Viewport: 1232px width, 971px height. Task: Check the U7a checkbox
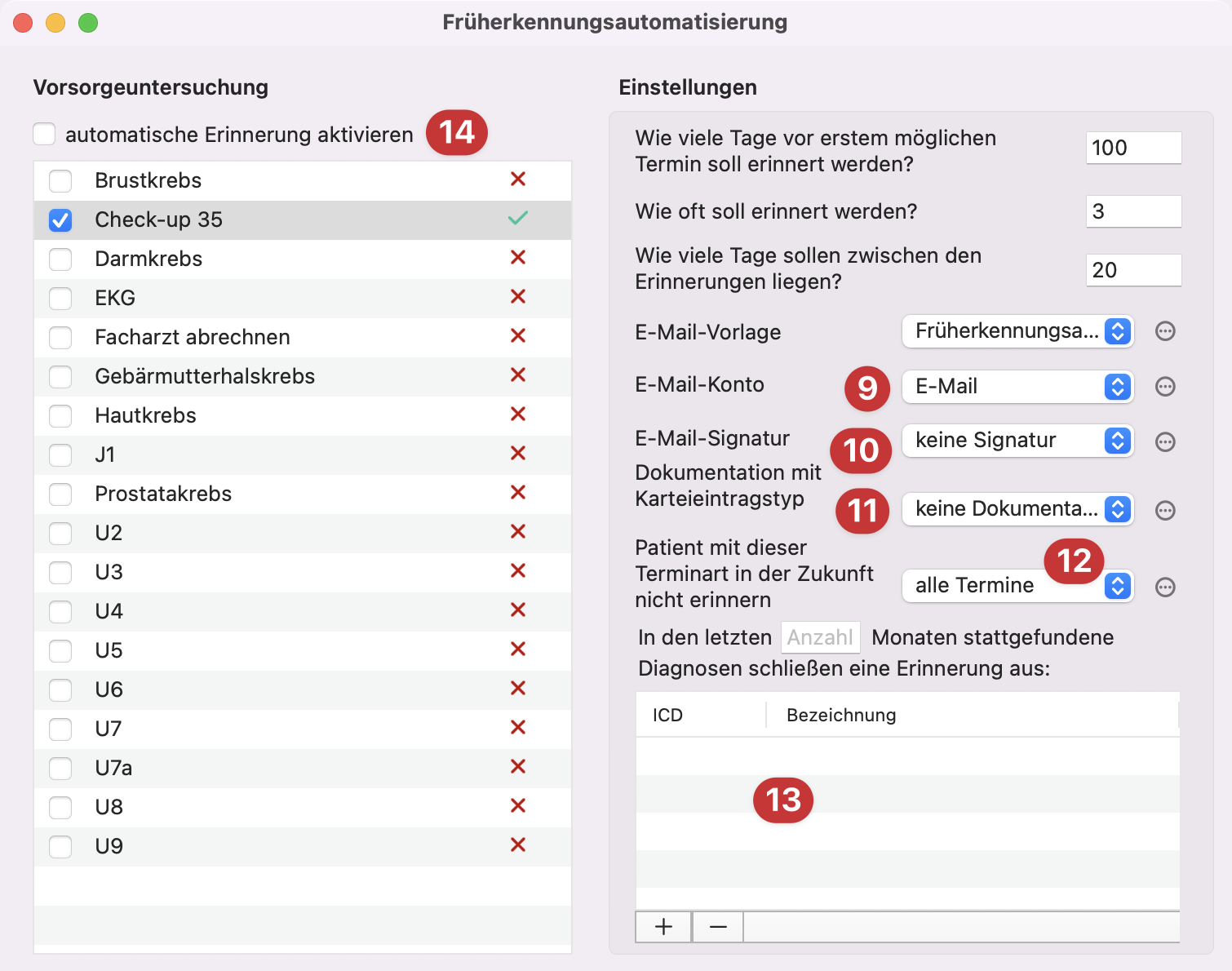[x=60, y=768]
